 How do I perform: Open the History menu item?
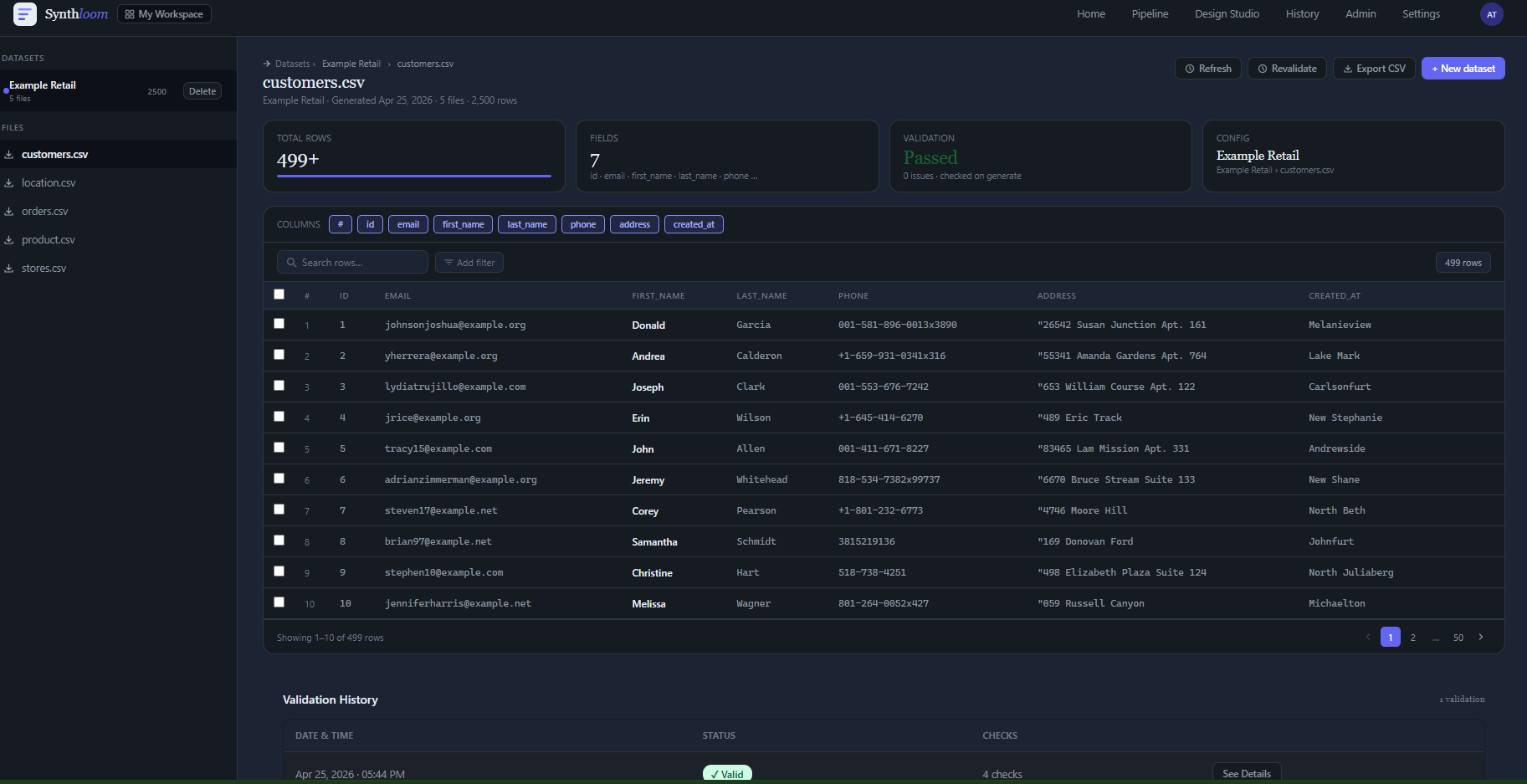click(1302, 14)
